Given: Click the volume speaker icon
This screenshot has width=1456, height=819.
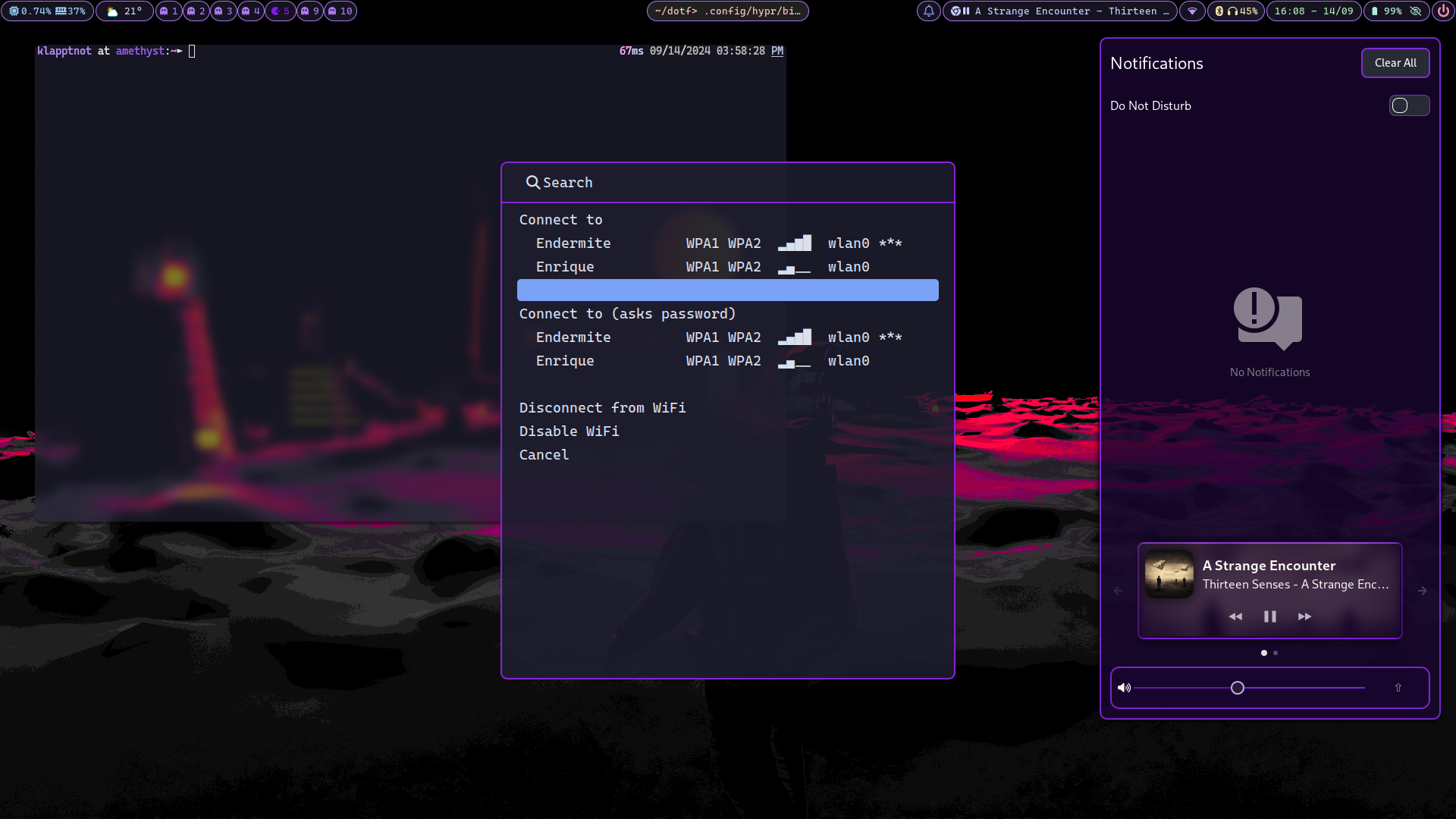Looking at the screenshot, I should click(1125, 688).
